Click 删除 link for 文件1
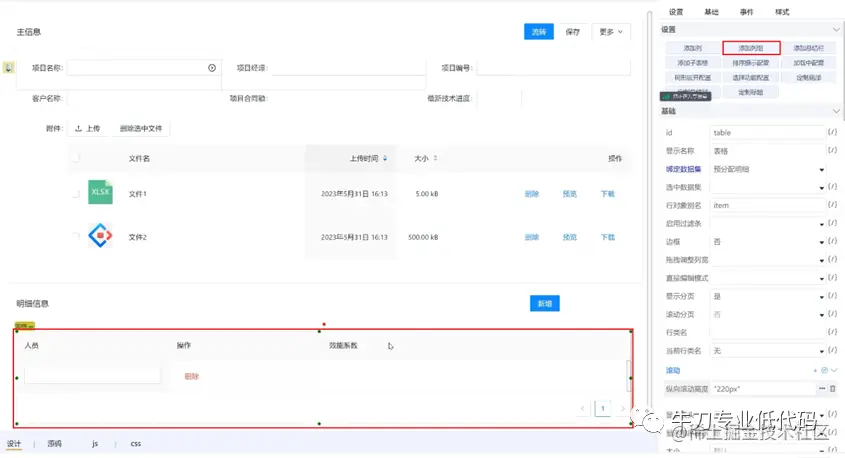The width and height of the screenshot is (845, 458). pos(532,194)
